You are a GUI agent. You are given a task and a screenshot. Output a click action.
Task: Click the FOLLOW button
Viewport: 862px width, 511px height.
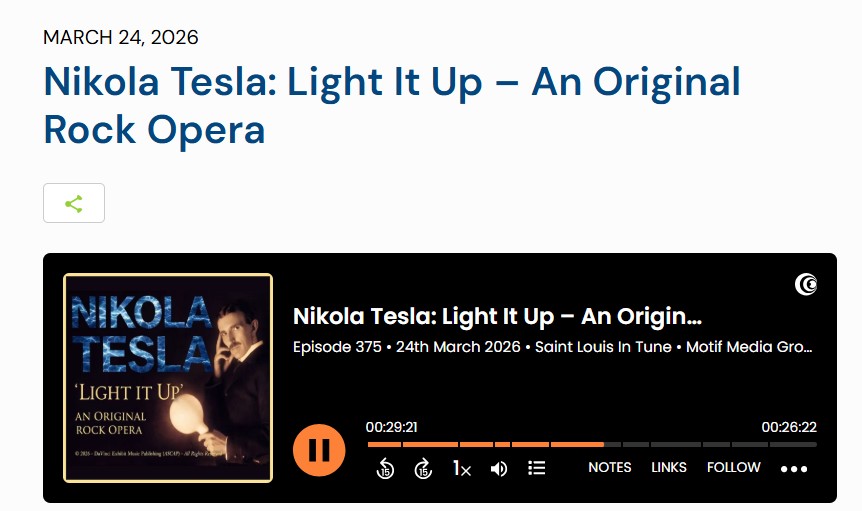point(734,467)
